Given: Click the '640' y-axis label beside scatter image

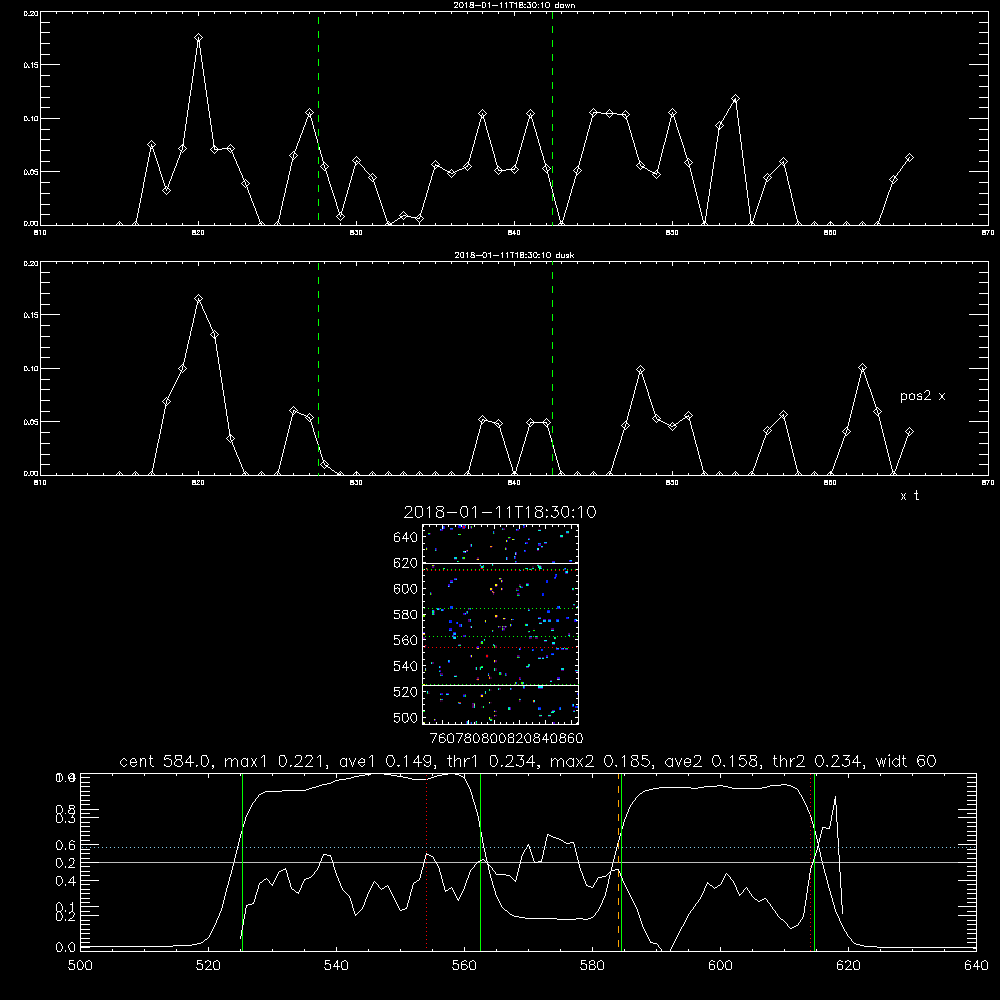Looking at the screenshot, I should pos(406,538).
